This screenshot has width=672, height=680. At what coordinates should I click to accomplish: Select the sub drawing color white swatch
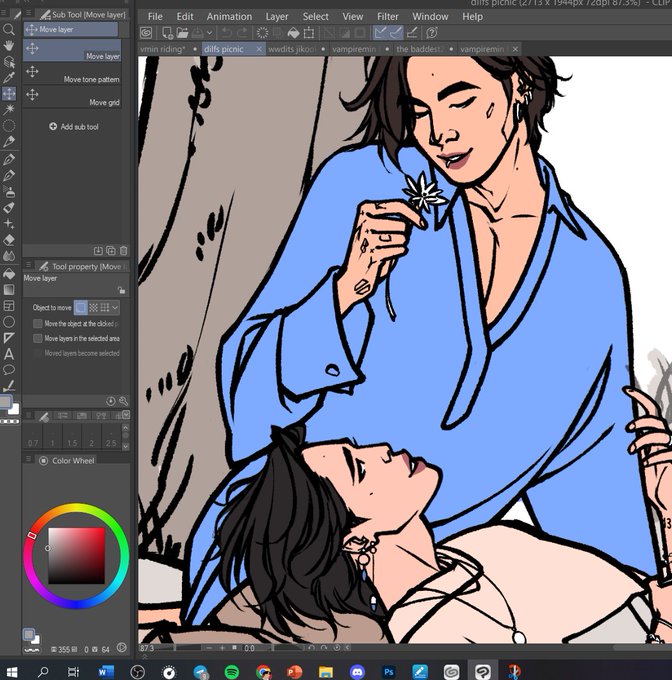14,409
